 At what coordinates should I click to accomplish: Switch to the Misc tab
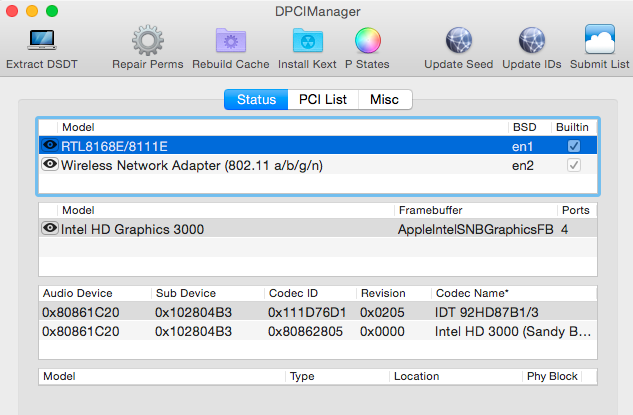pyautogui.click(x=384, y=100)
